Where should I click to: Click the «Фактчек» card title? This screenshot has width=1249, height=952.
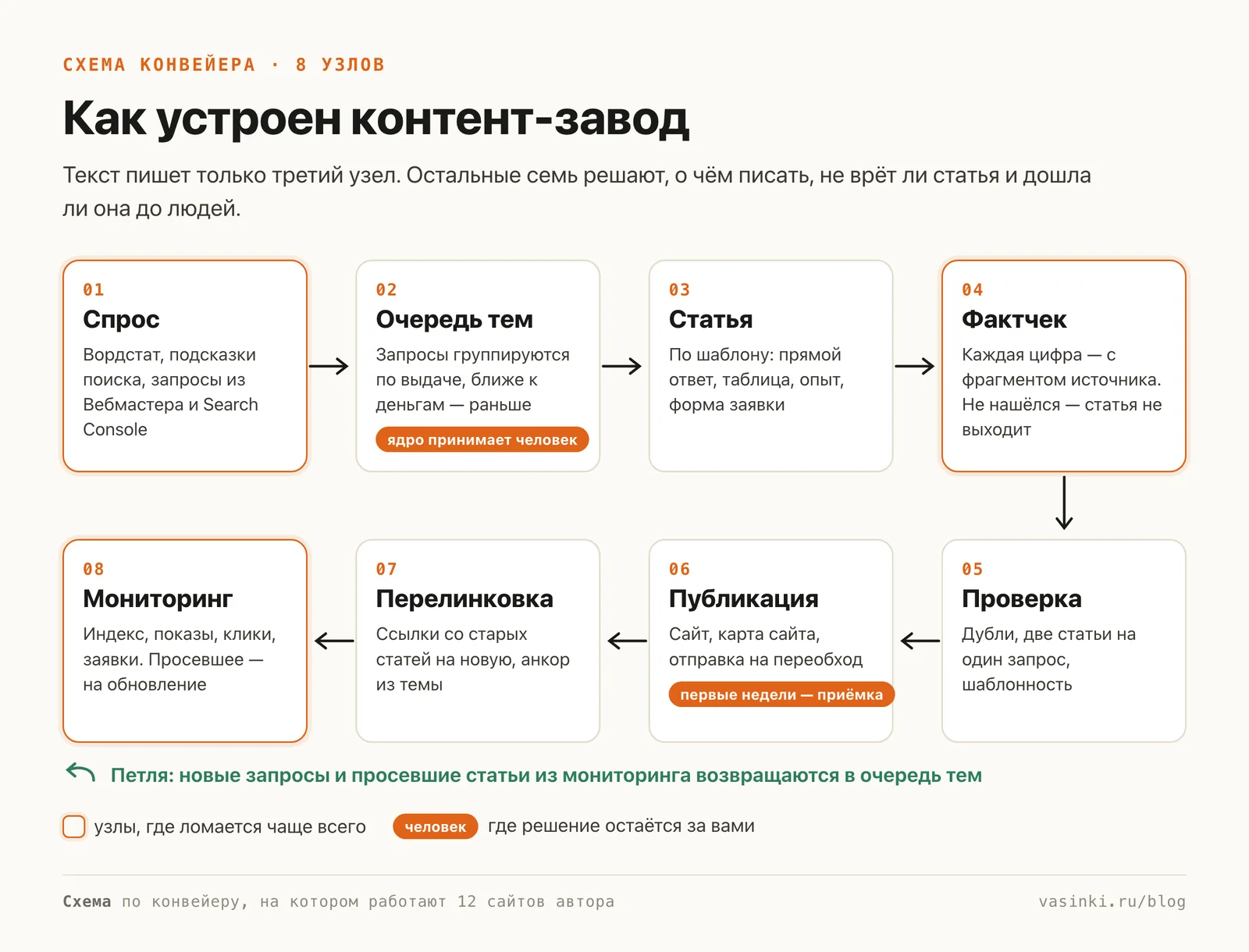1014,319
